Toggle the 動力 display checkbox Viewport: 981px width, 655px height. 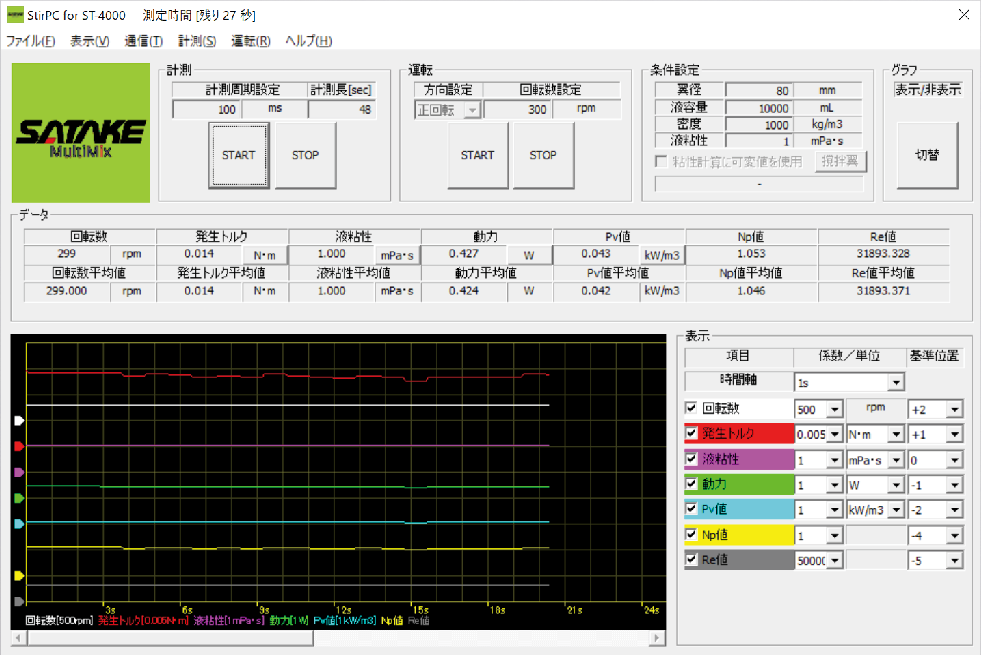pos(691,484)
